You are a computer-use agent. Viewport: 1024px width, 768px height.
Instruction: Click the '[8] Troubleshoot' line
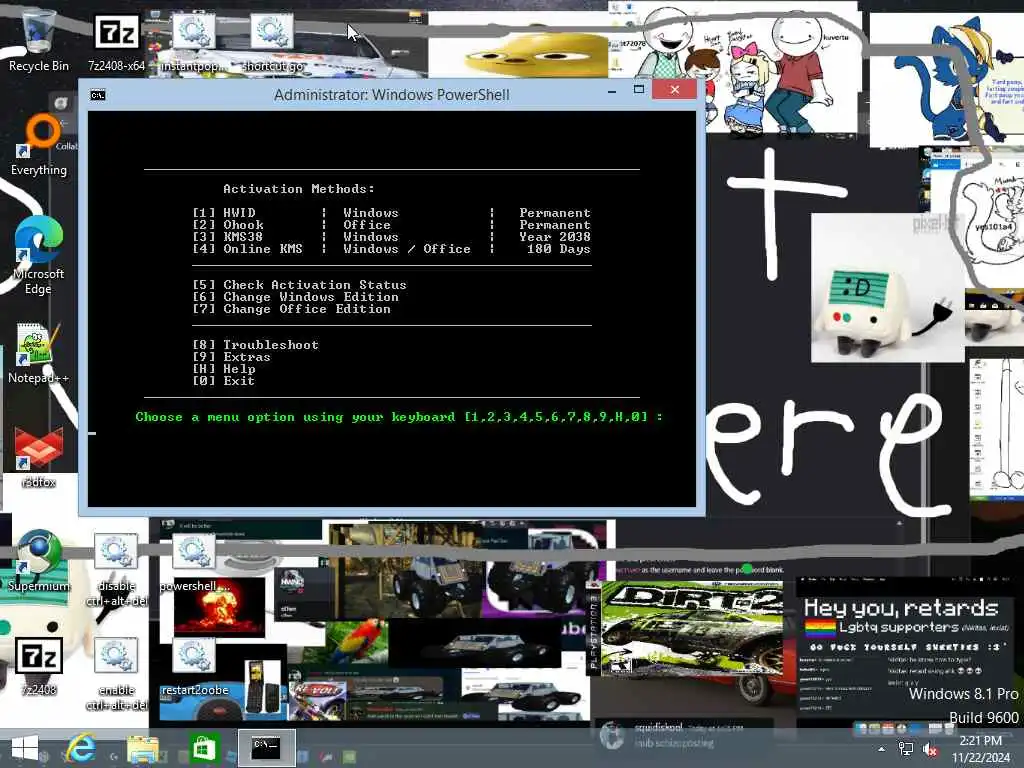255,345
